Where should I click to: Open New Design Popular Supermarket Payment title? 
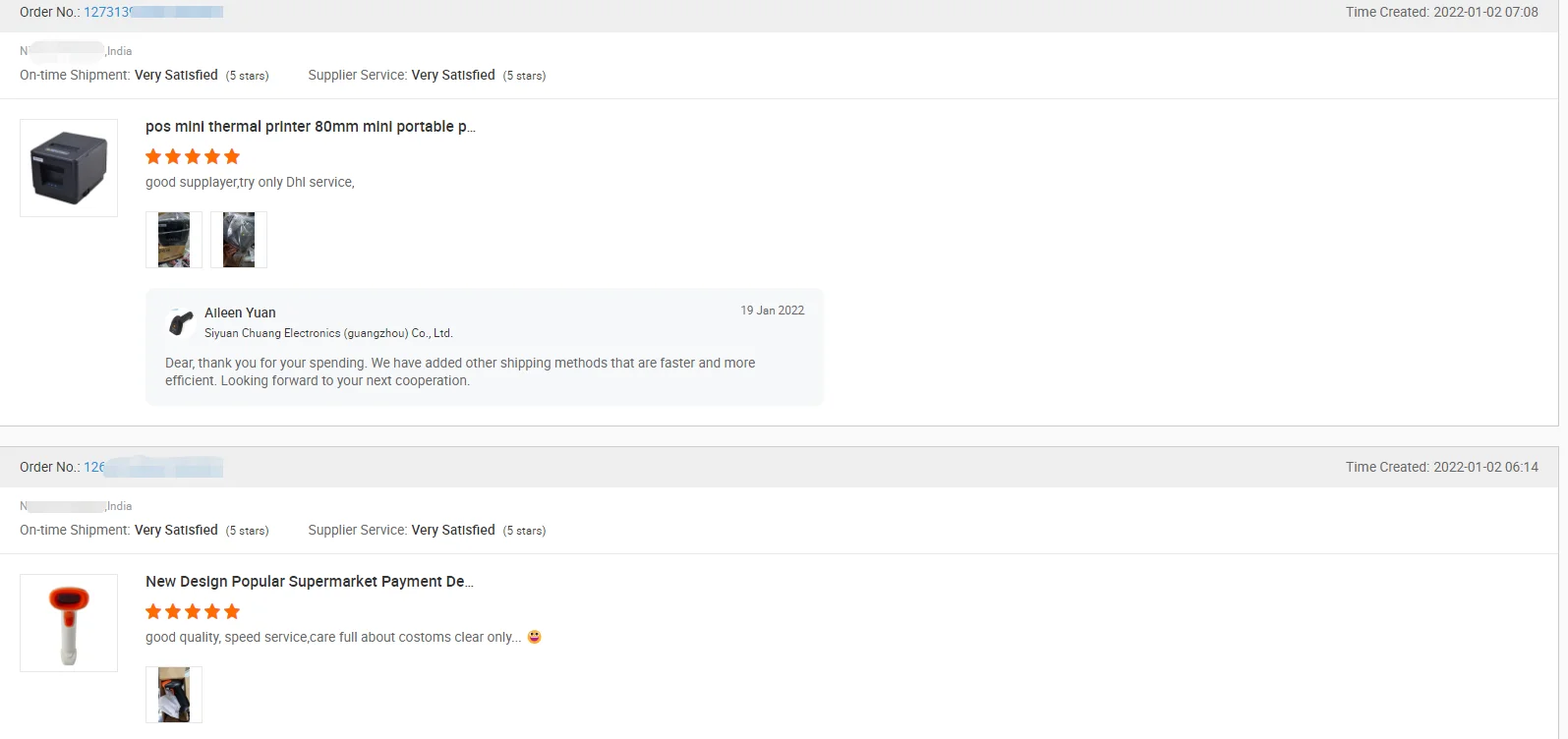[x=309, y=582]
